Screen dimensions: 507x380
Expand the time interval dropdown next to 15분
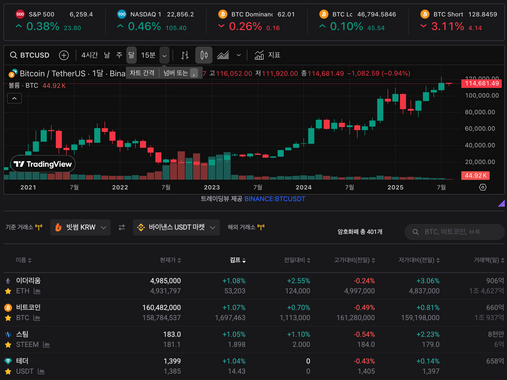click(x=164, y=55)
